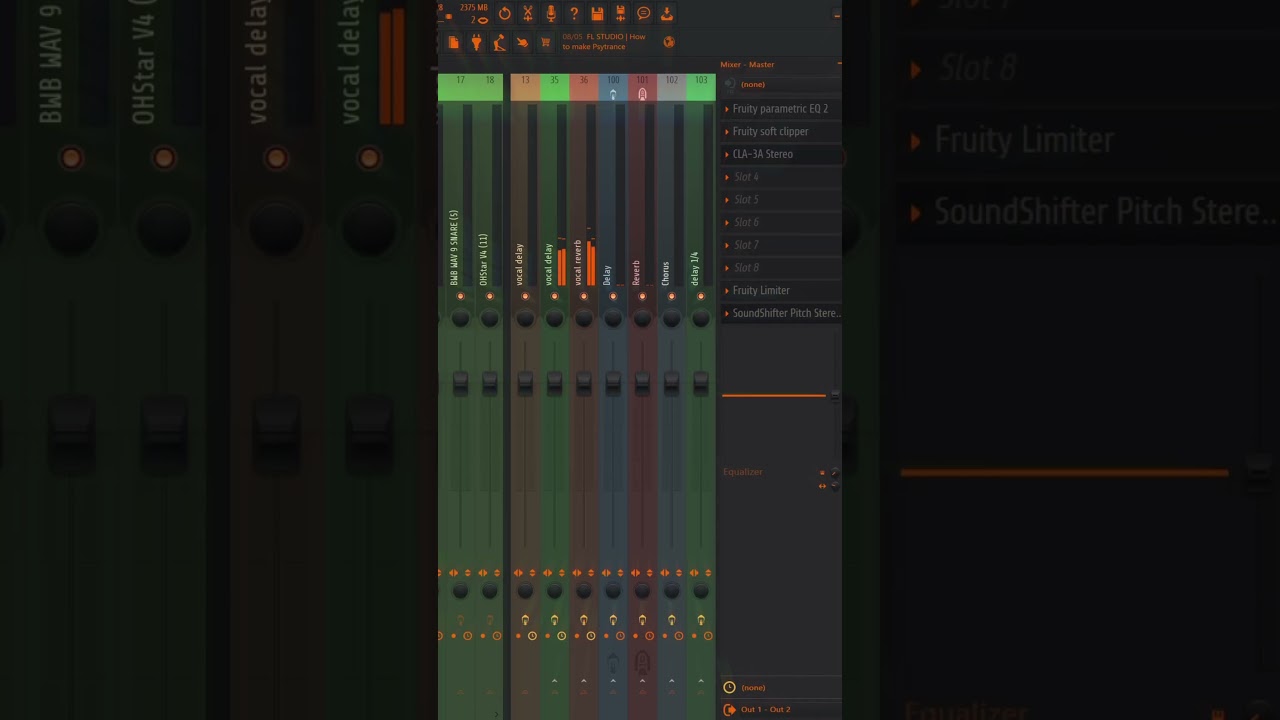The width and height of the screenshot is (1280, 720).
Task: Click the clock latency icon in the right panel
Action: point(729,687)
